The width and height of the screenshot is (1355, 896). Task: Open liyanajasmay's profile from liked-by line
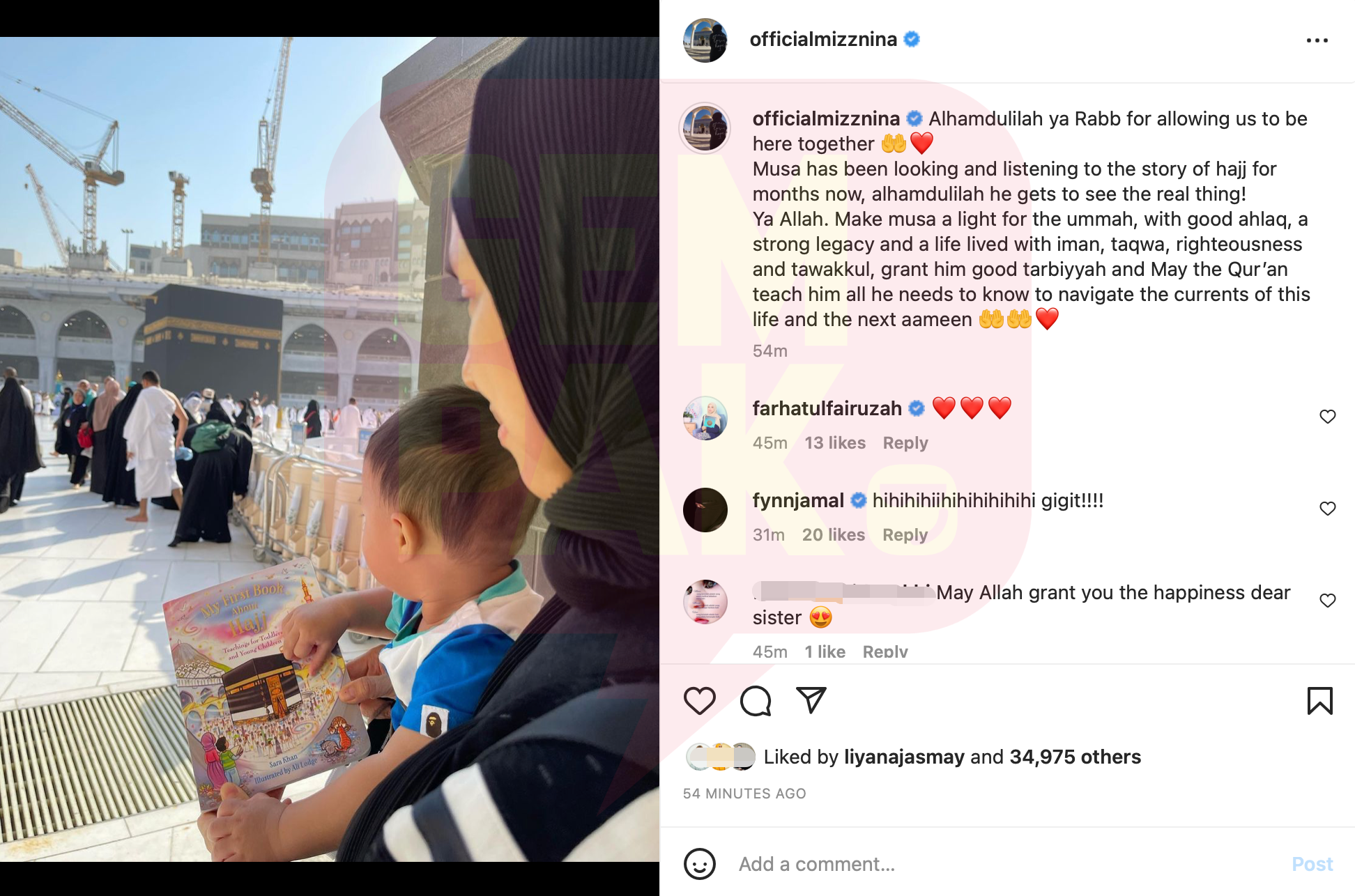(x=904, y=757)
